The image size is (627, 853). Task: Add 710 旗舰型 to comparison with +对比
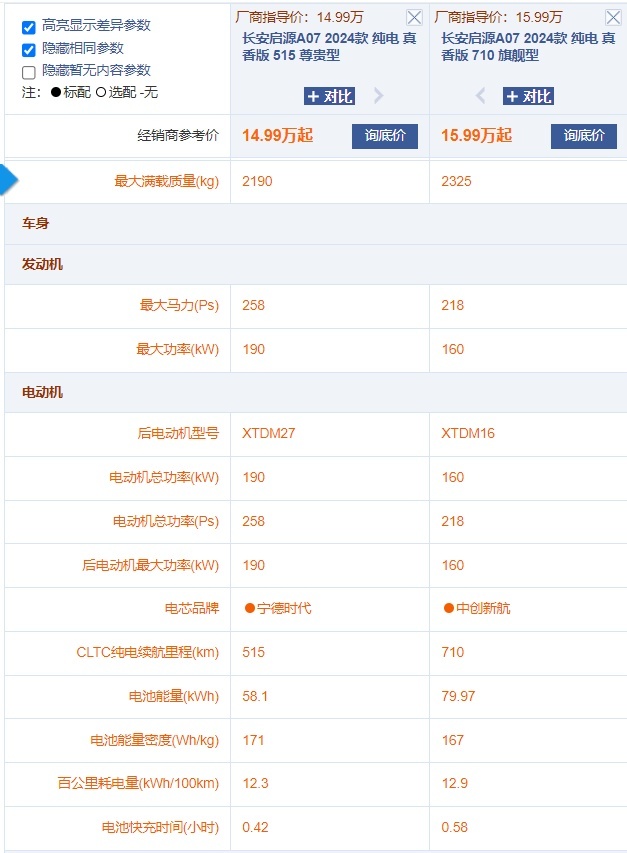tap(529, 96)
